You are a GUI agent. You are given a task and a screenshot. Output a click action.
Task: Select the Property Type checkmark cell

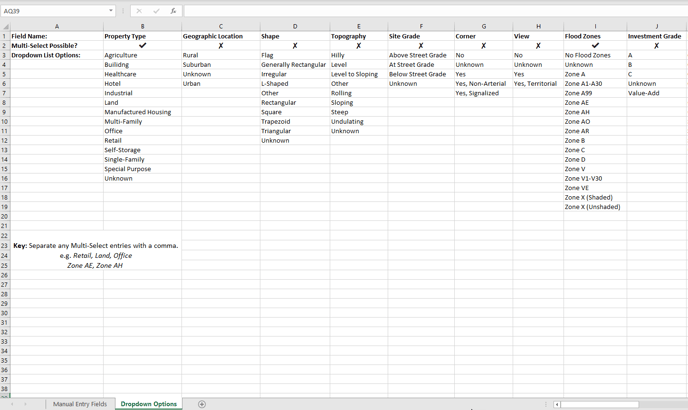click(142, 46)
